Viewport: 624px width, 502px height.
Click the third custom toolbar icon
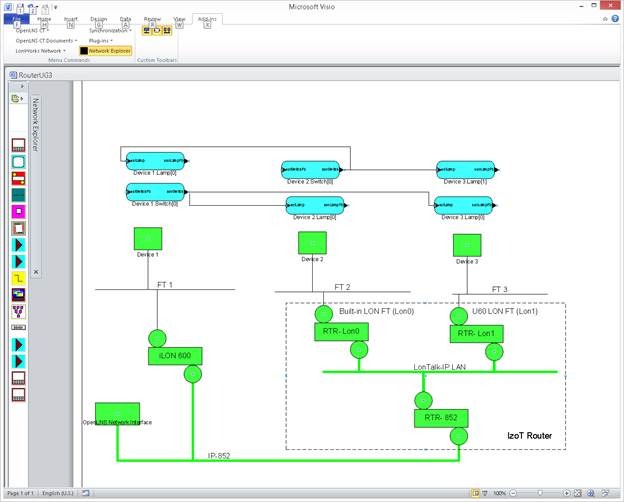(167, 30)
